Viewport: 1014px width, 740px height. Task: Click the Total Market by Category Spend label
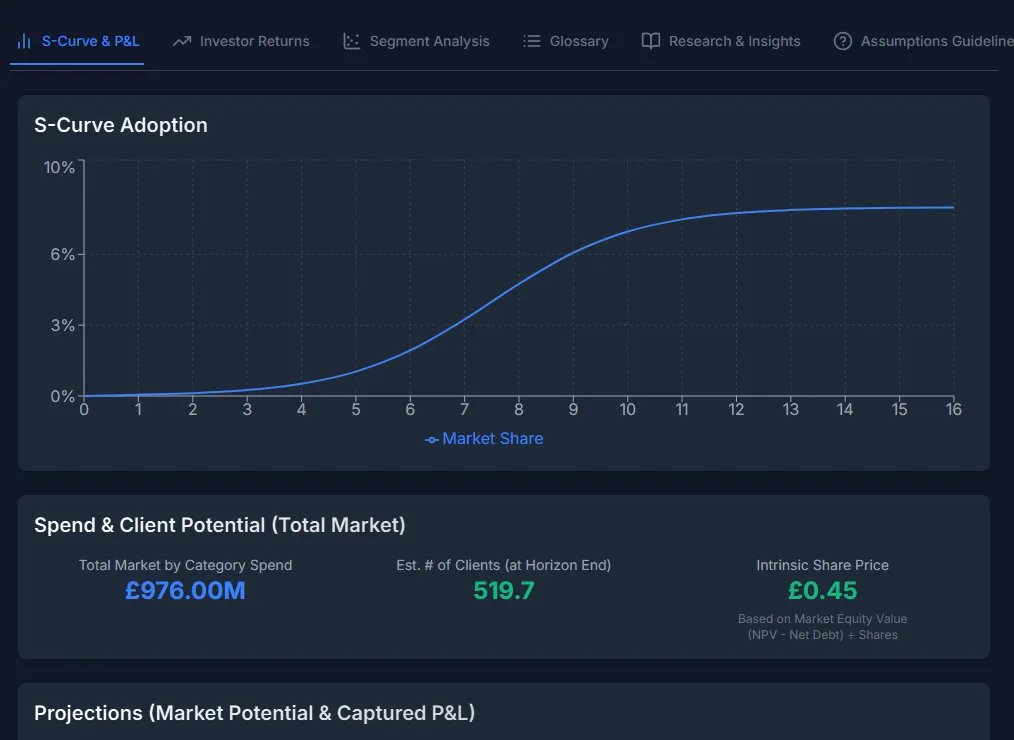point(186,565)
